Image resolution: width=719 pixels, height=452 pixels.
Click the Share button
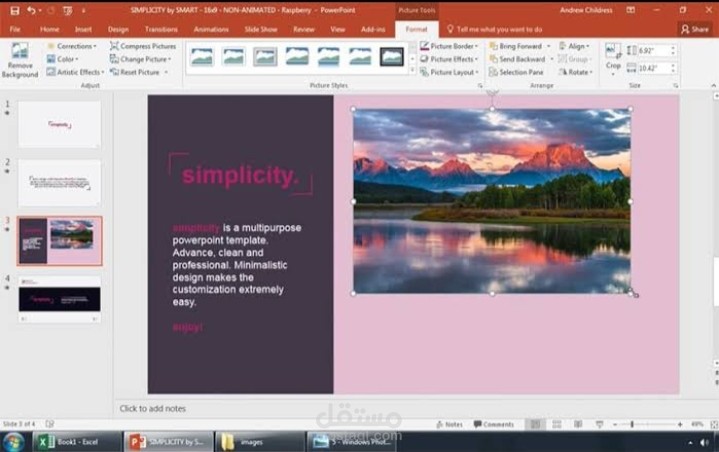click(x=695, y=29)
